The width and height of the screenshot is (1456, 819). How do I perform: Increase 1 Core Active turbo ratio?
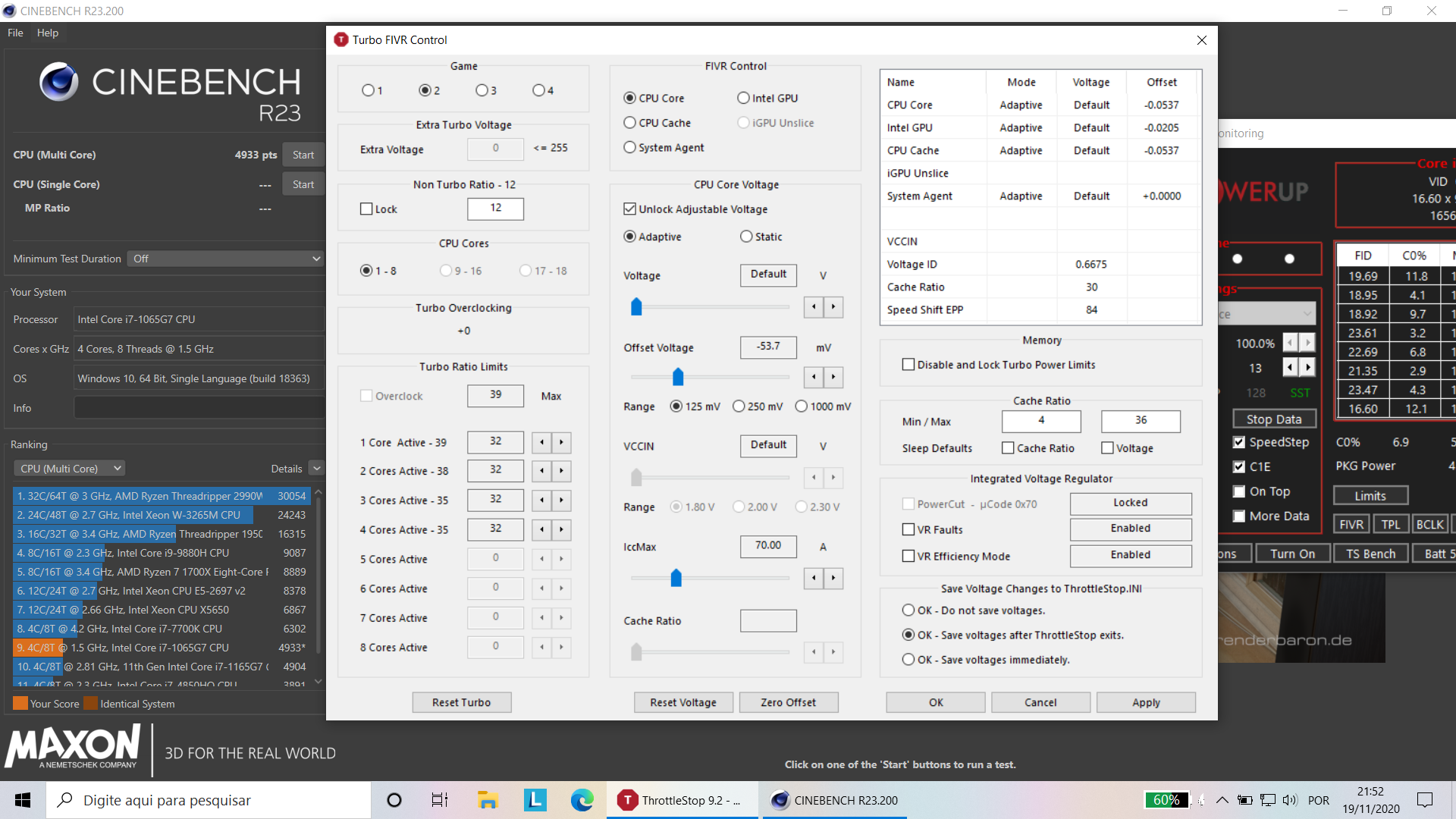pos(561,442)
